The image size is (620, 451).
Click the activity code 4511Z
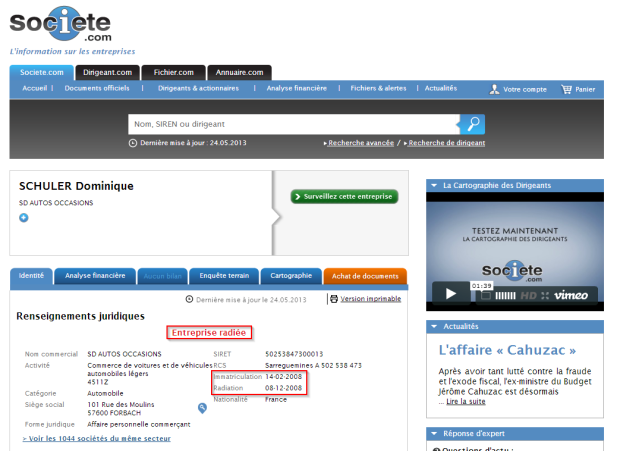pos(98,382)
